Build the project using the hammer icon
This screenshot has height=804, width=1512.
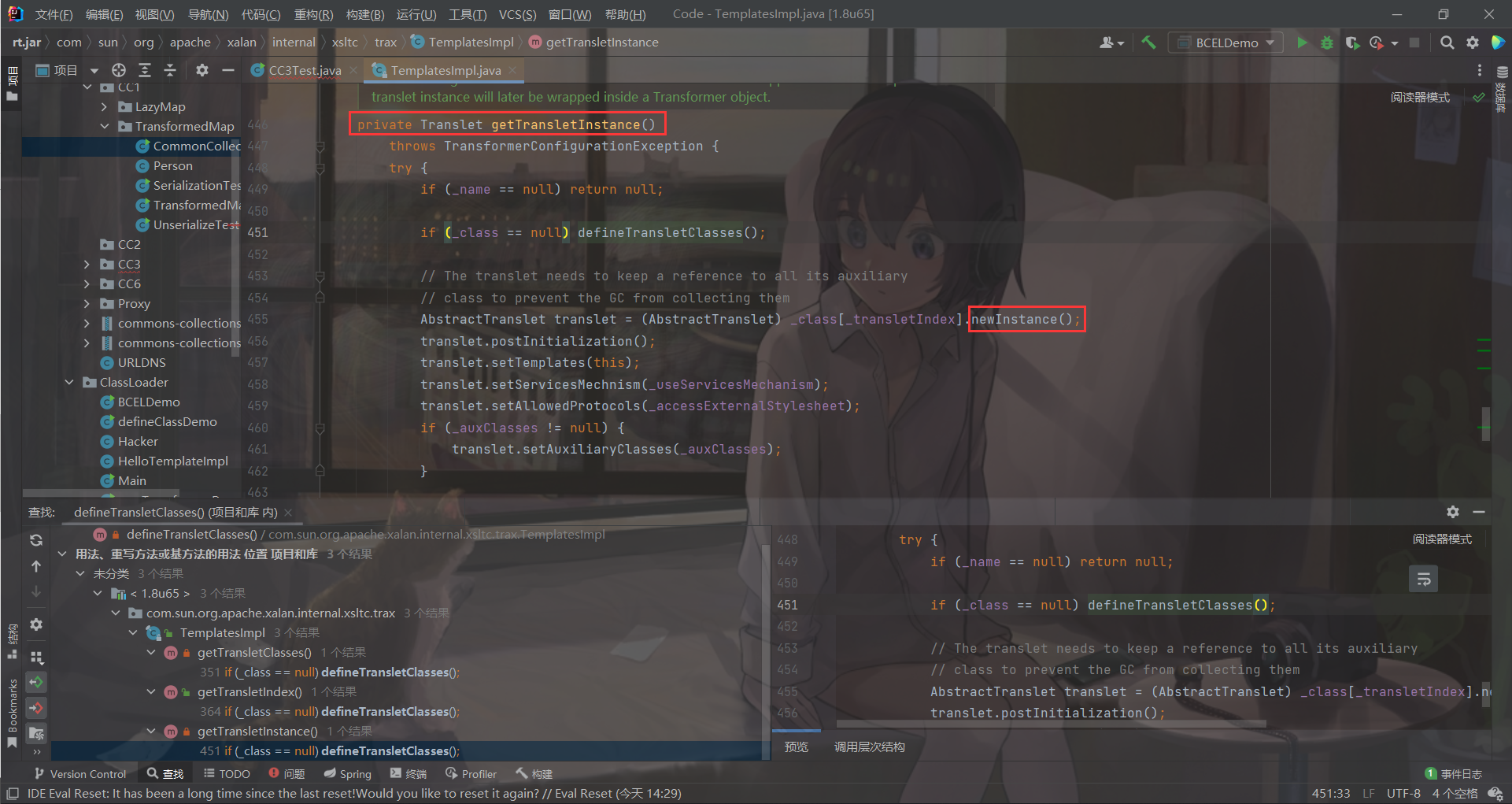click(x=1148, y=43)
